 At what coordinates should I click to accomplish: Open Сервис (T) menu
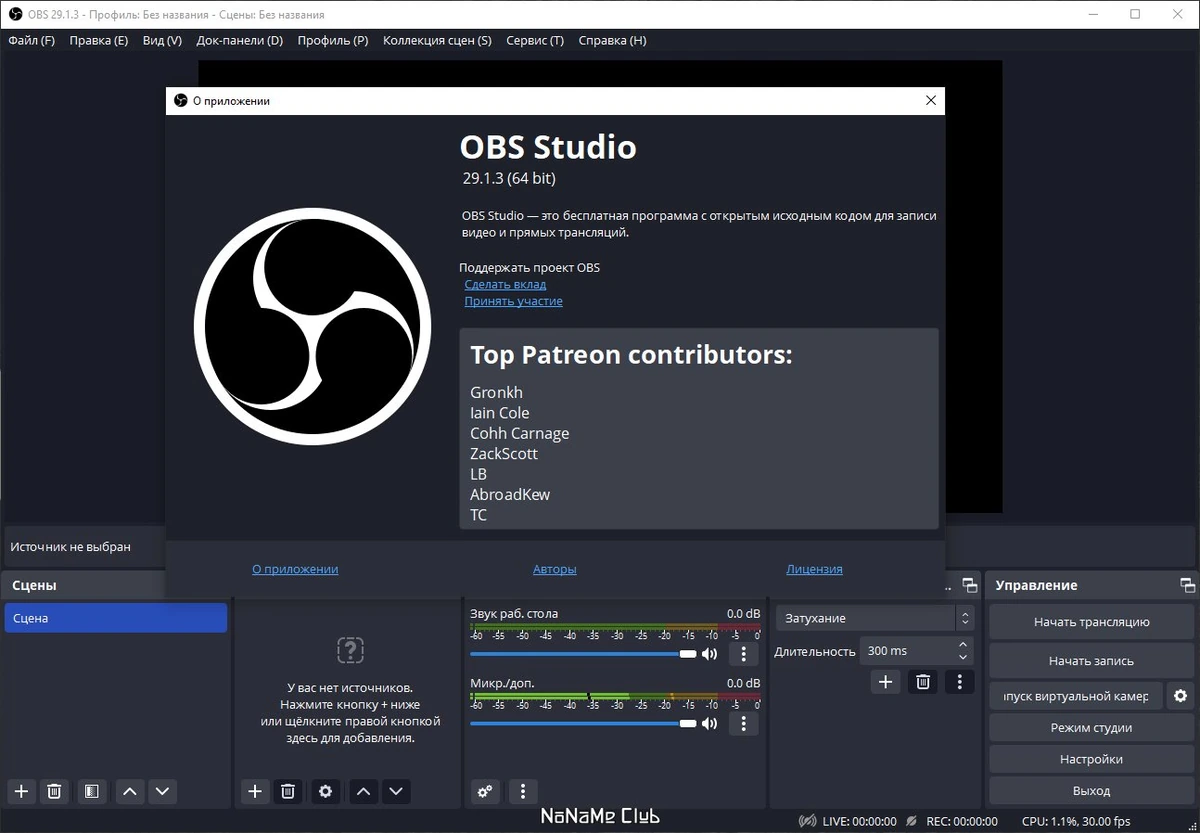coord(535,40)
